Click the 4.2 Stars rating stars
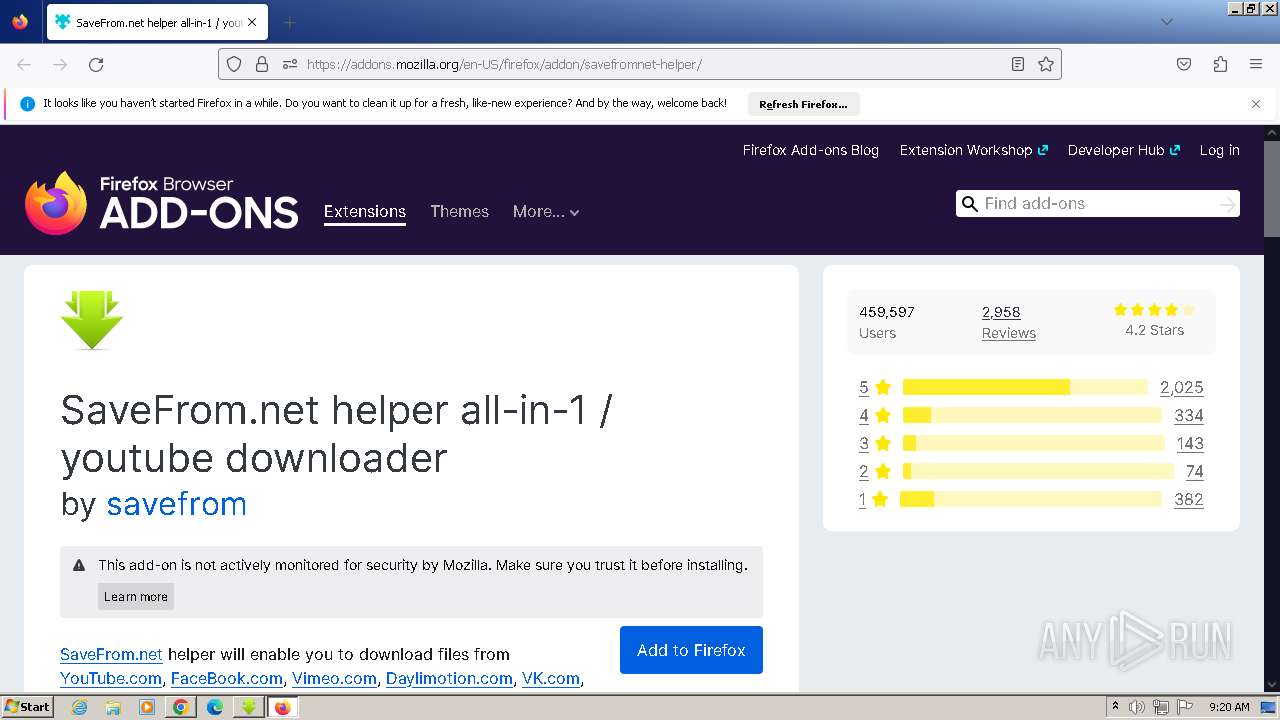Image resolution: width=1280 pixels, height=720 pixels. (x=1154, y=310)
